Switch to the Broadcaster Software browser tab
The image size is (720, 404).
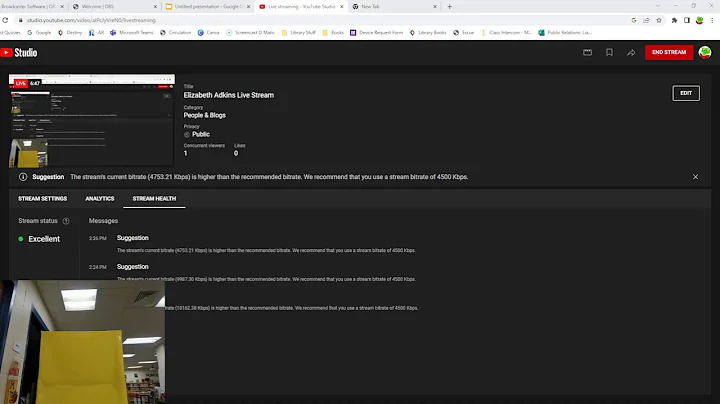[x=32, y=6]
